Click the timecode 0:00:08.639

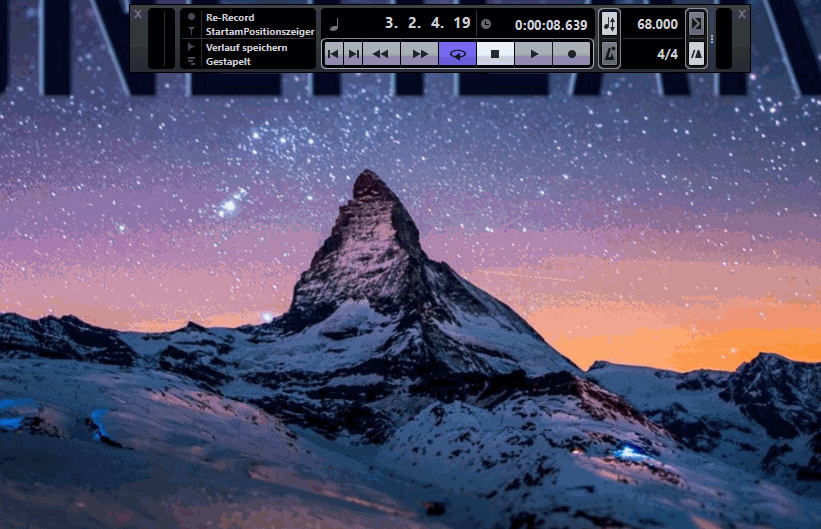(551, 25)
